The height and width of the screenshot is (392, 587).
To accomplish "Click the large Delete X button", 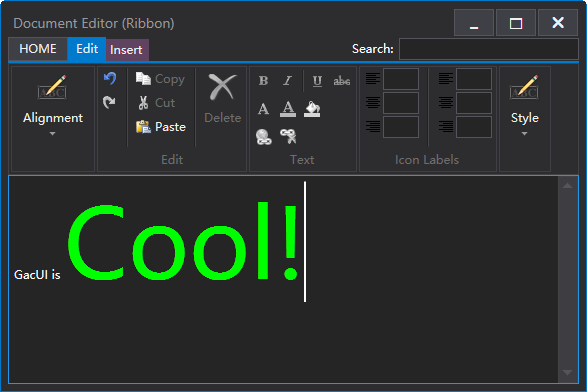I will tap(222, 99).
